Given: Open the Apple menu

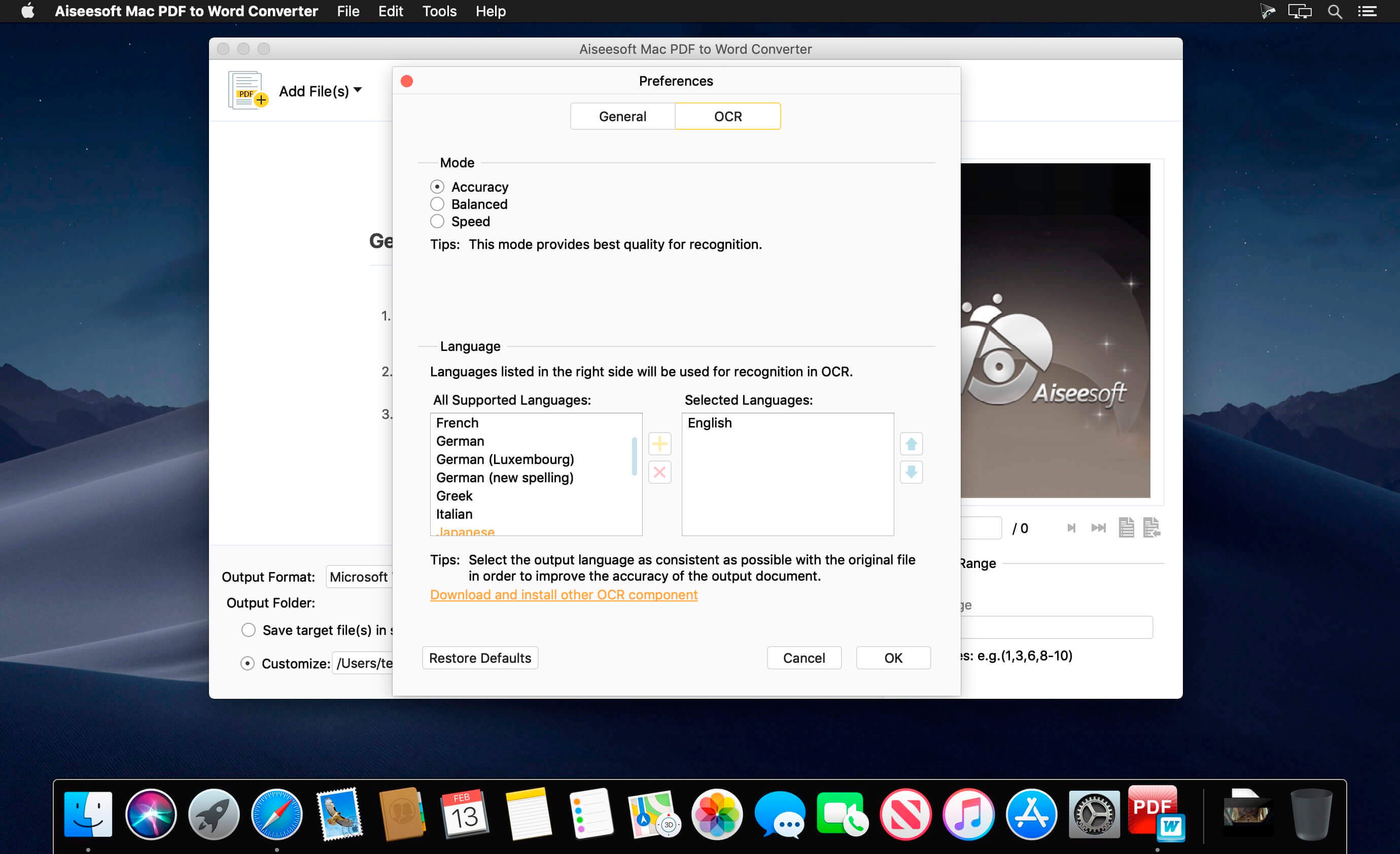Looking at the screenshot, I should (x=28, y=11).
